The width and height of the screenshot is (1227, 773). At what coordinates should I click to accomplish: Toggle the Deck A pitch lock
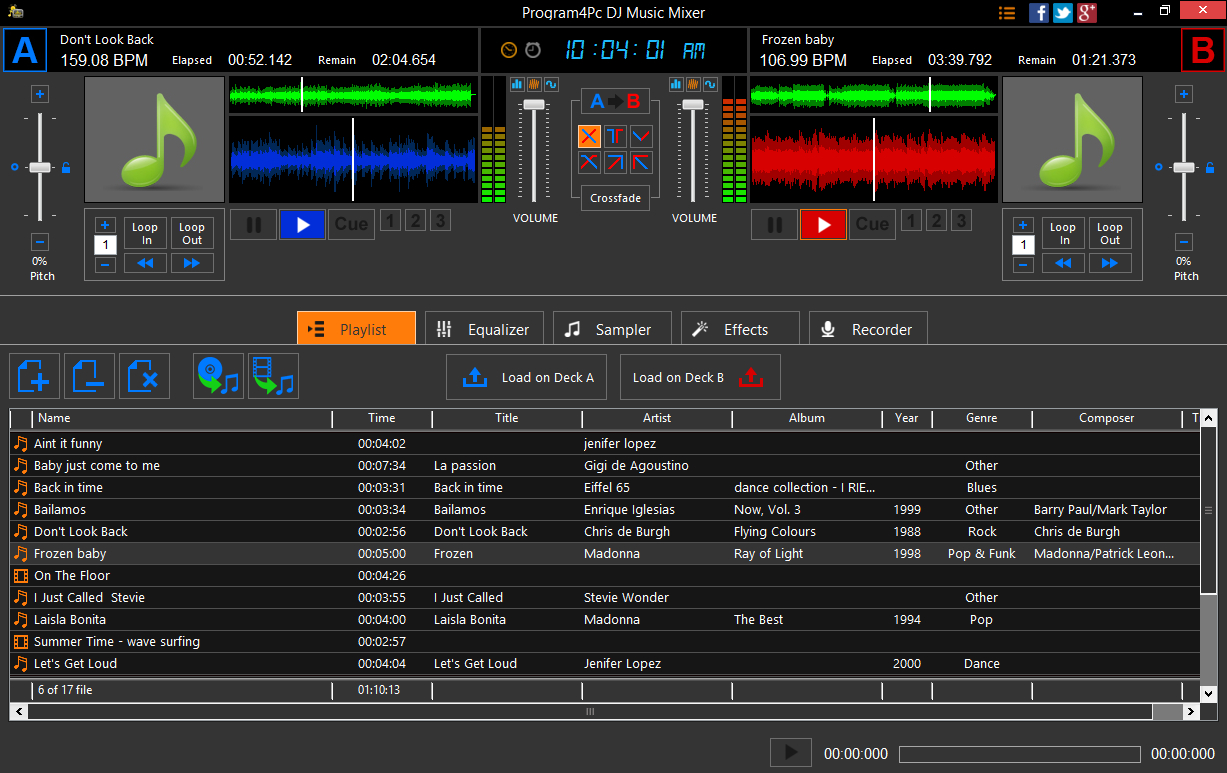tap(66, 167)
